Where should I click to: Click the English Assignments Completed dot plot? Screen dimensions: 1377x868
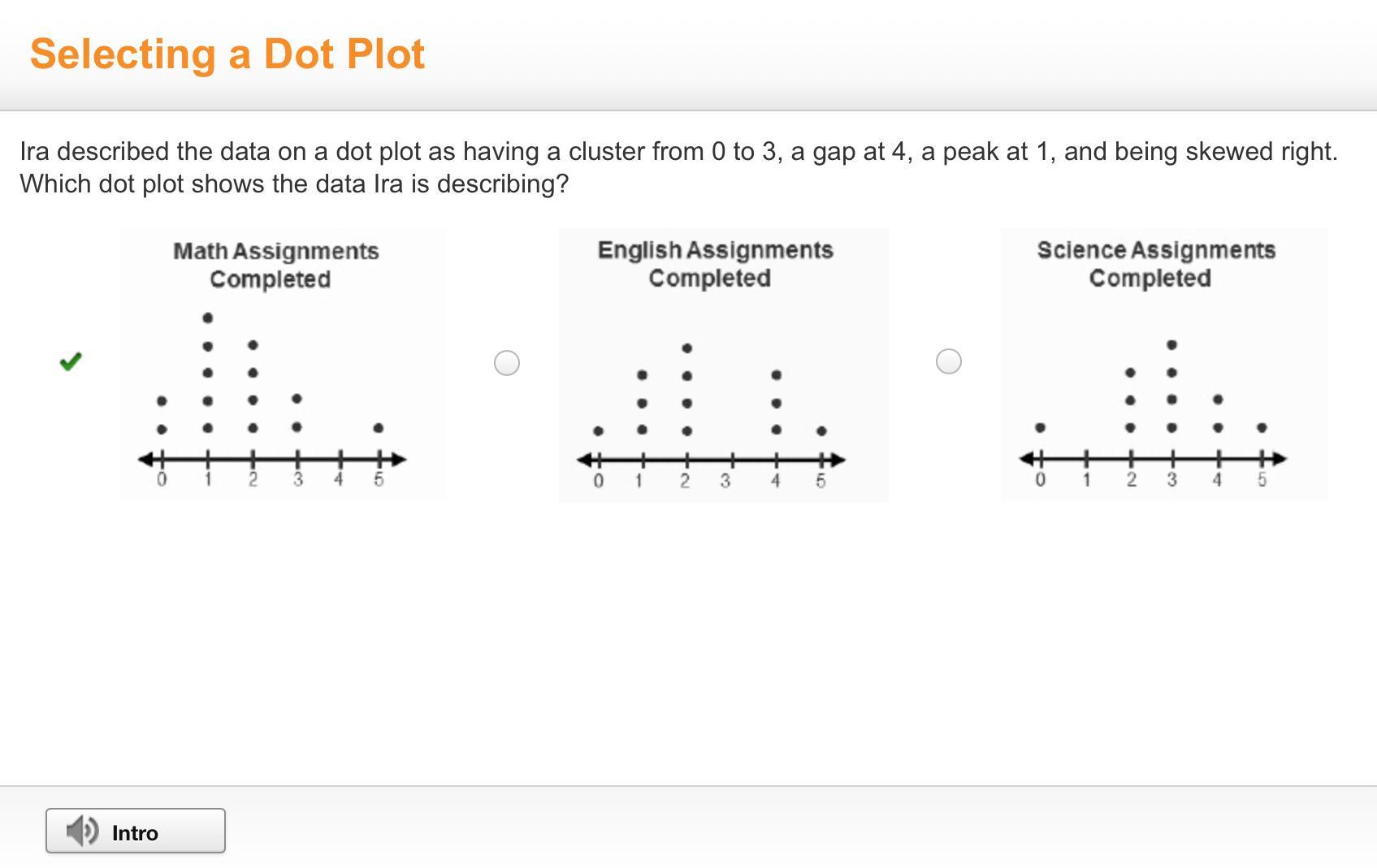pyautogui.click(x=724, y=365)
